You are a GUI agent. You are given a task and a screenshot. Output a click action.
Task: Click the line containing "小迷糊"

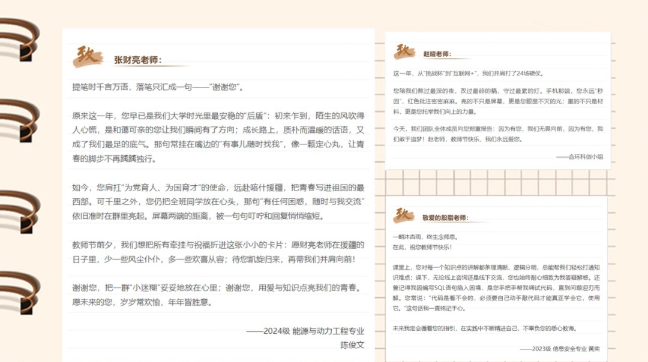(x=217, y=288)
